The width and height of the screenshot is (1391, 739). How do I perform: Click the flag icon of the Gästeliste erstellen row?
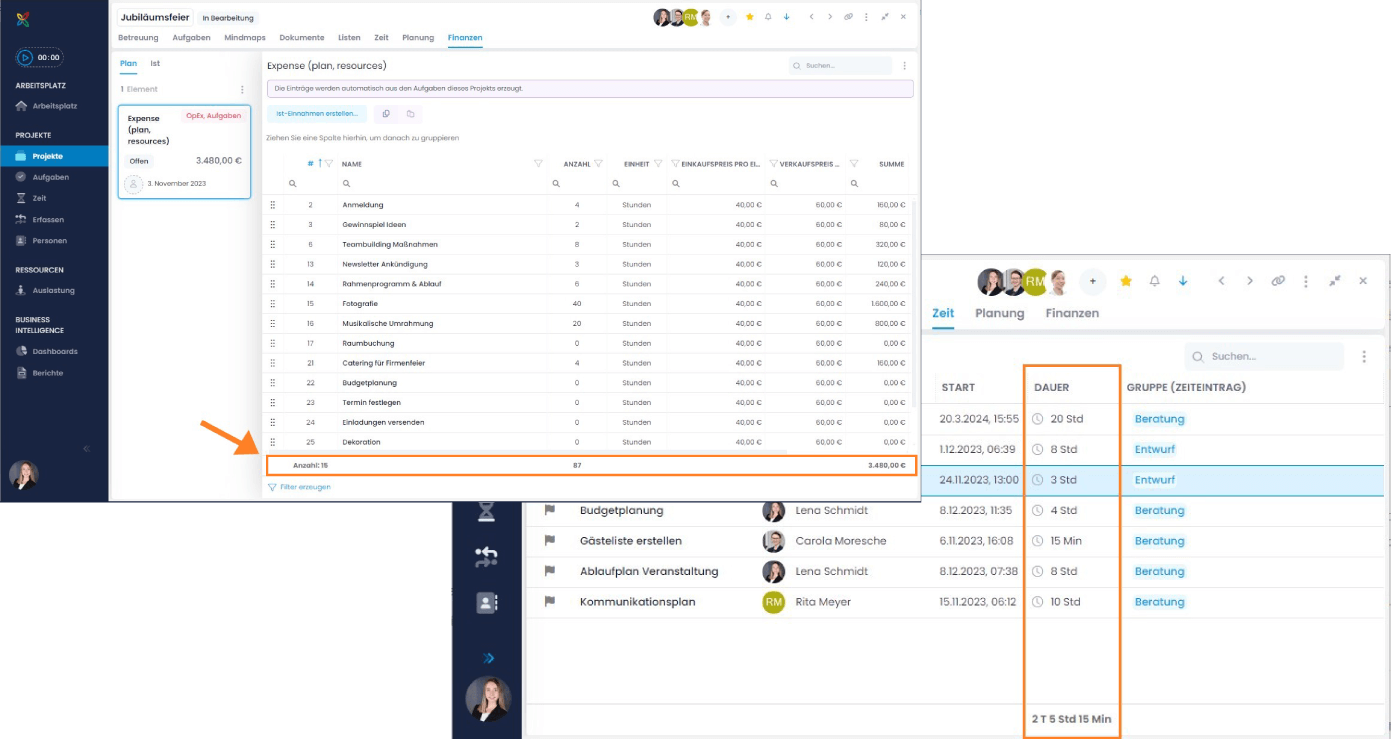549,541
